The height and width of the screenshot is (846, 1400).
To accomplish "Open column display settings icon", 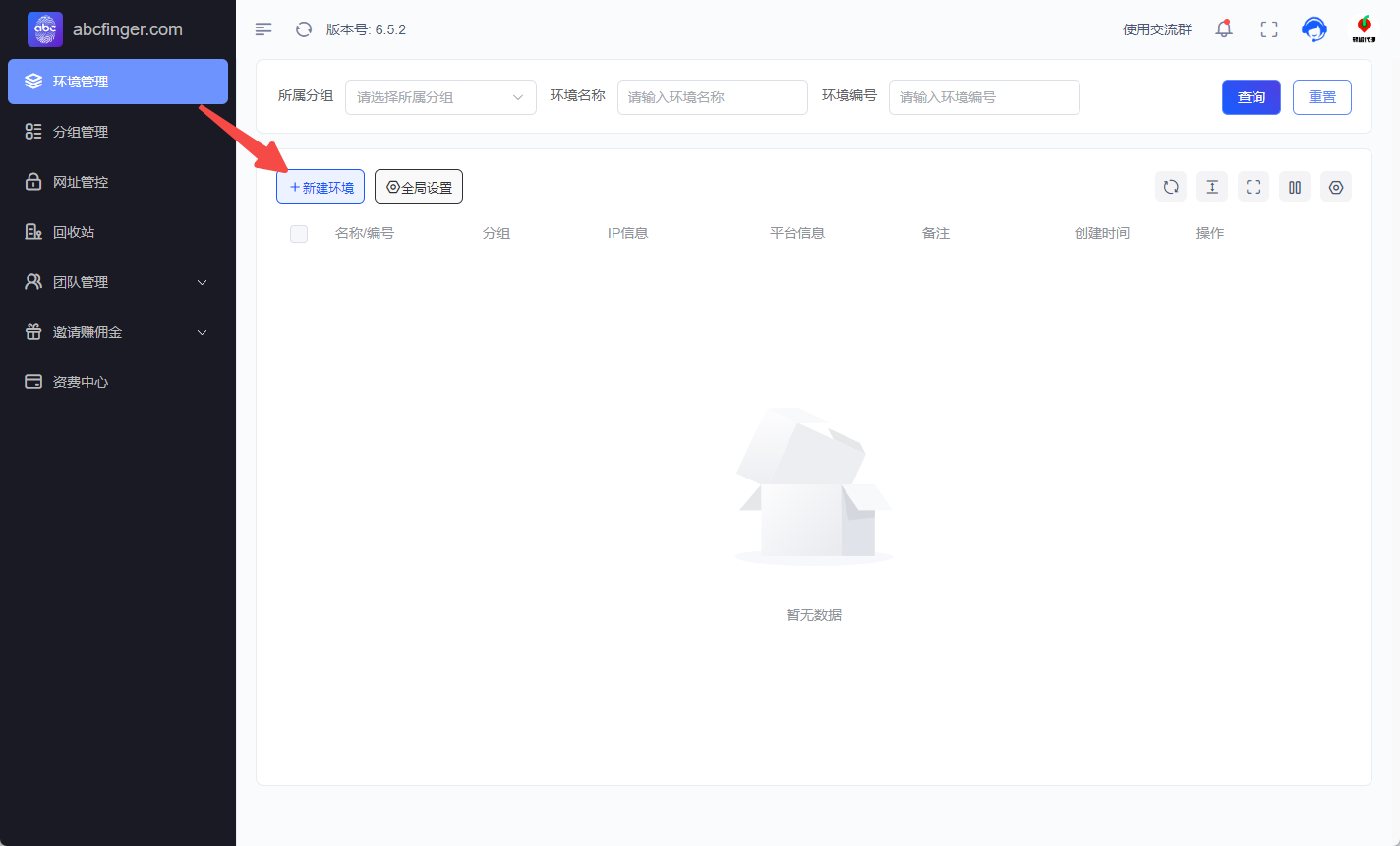I will pos(1295,187).
